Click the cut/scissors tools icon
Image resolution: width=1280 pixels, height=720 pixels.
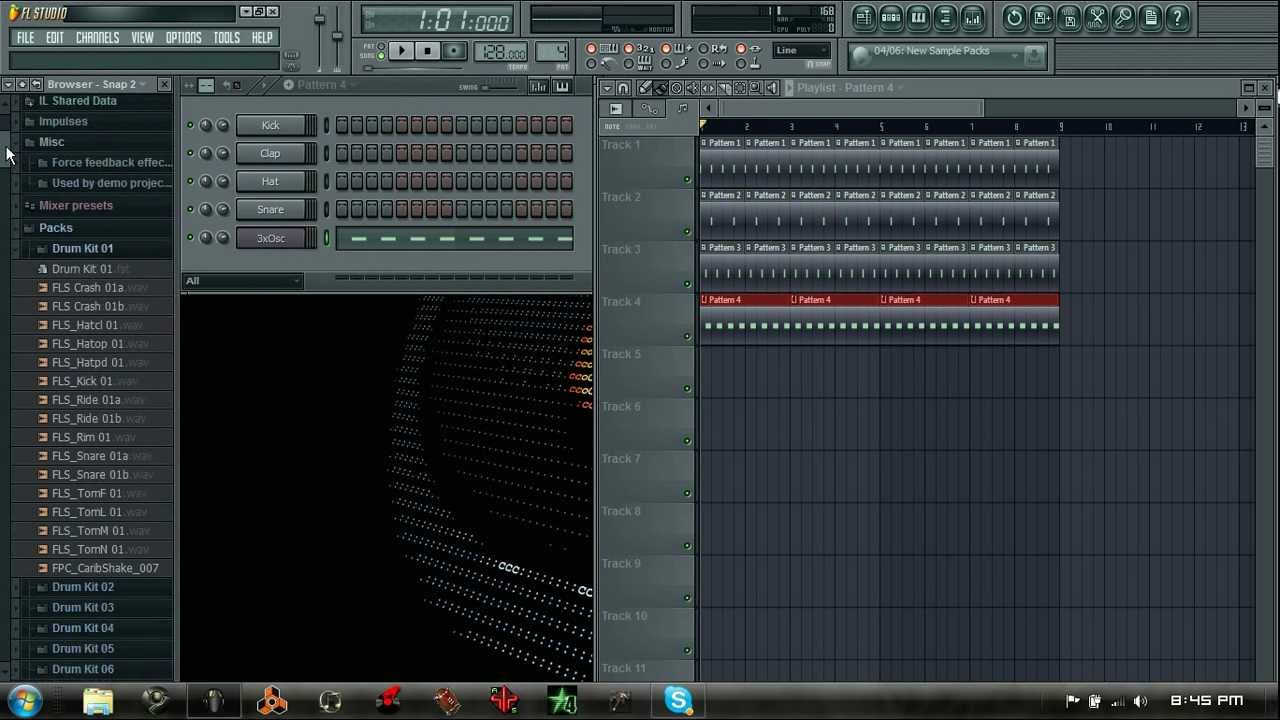pyautogui.click(x=1096, y=17)
